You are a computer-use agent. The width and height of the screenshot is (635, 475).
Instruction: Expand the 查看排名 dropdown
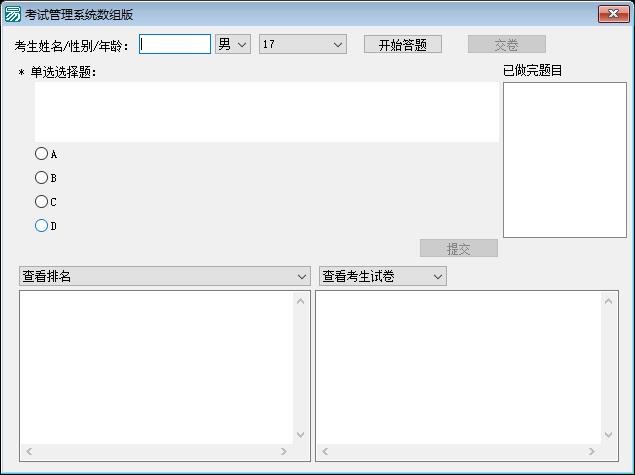pyautogui.click(x=165, y=276)
